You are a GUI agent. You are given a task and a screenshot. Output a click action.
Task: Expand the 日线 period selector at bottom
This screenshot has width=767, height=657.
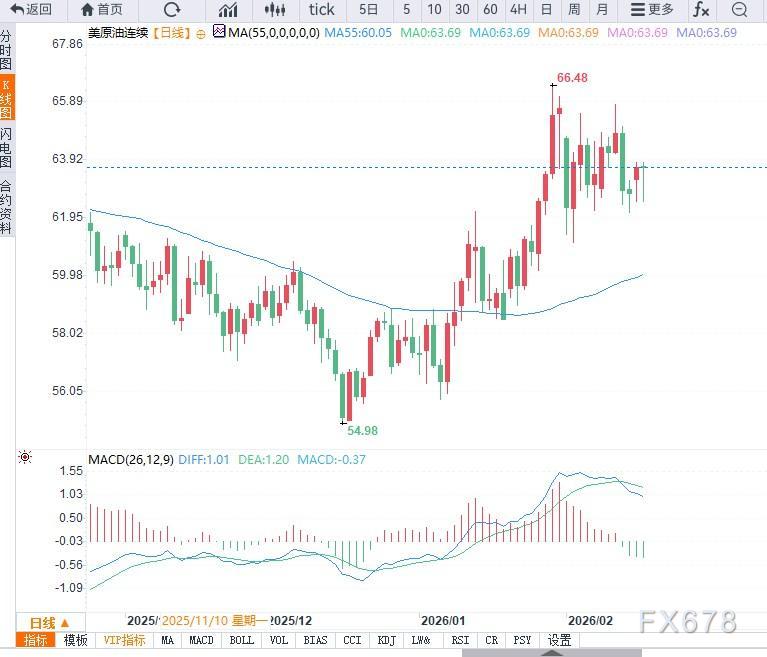click(x=48, y=622)
